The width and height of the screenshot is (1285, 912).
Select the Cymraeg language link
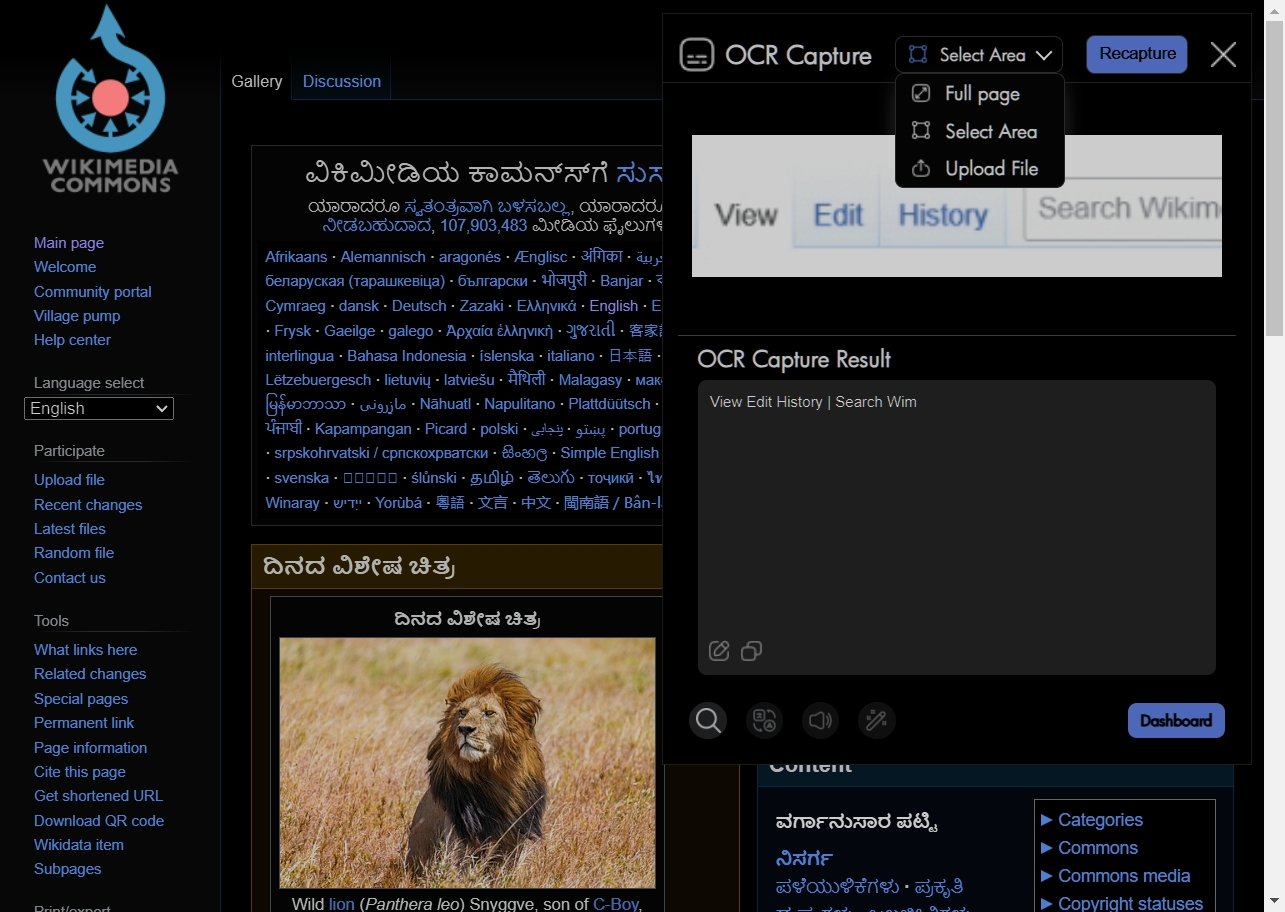click(x=295, y=306)
